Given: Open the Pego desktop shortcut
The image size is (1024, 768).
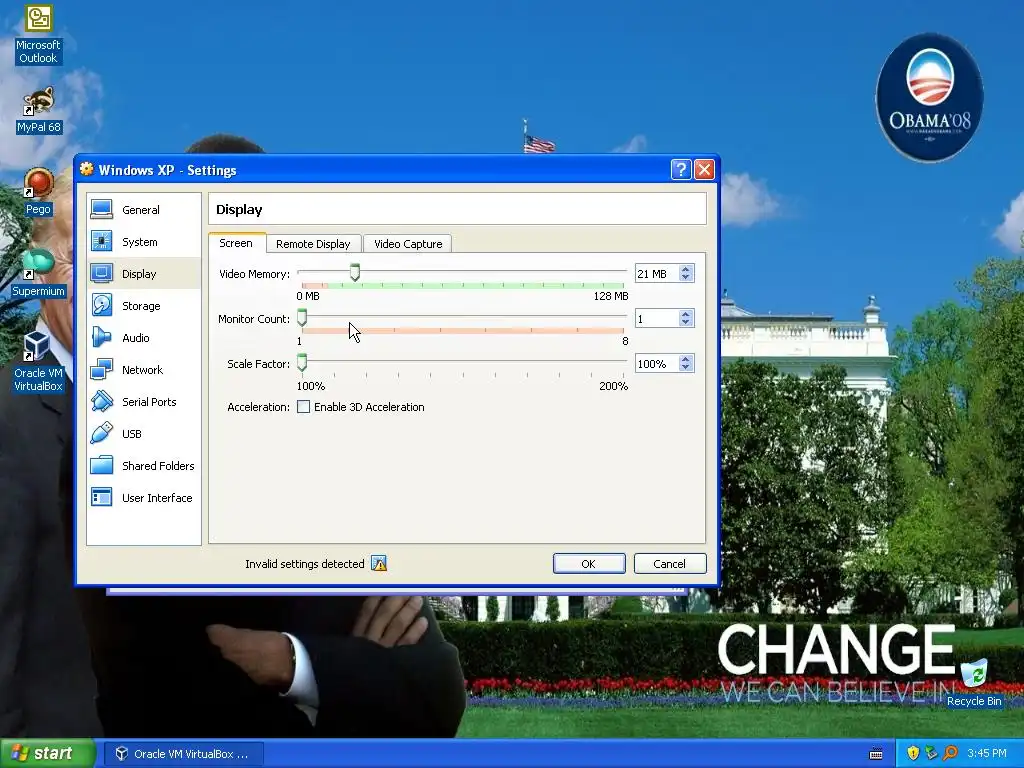Looking at the screenshot, I should pos(39,183).
